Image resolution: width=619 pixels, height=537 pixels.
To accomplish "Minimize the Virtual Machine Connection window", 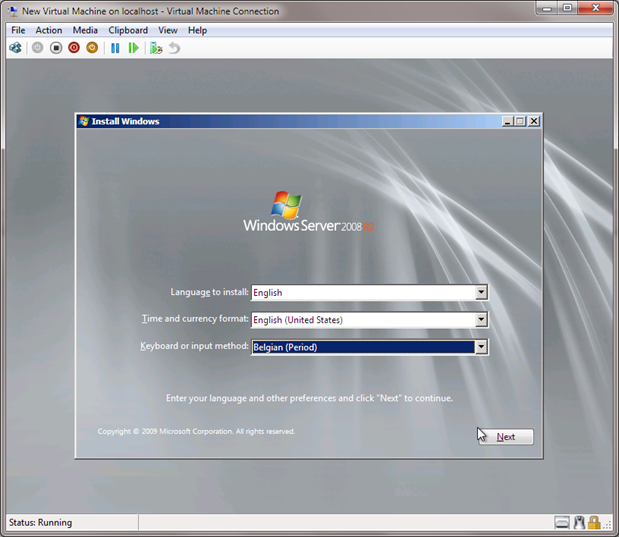I will pyautogui.click(x=547, y=8).
